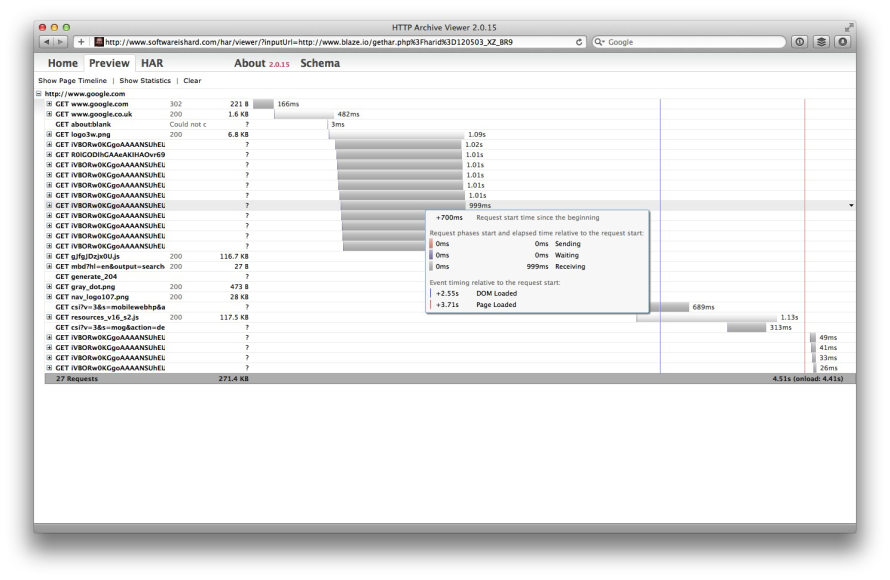The width and height of the screenshot is (890, 580).
Task: Click the GET csi?v=3&s=mog&action=de request
Action: pyautogui.click(x=110, y=327)
